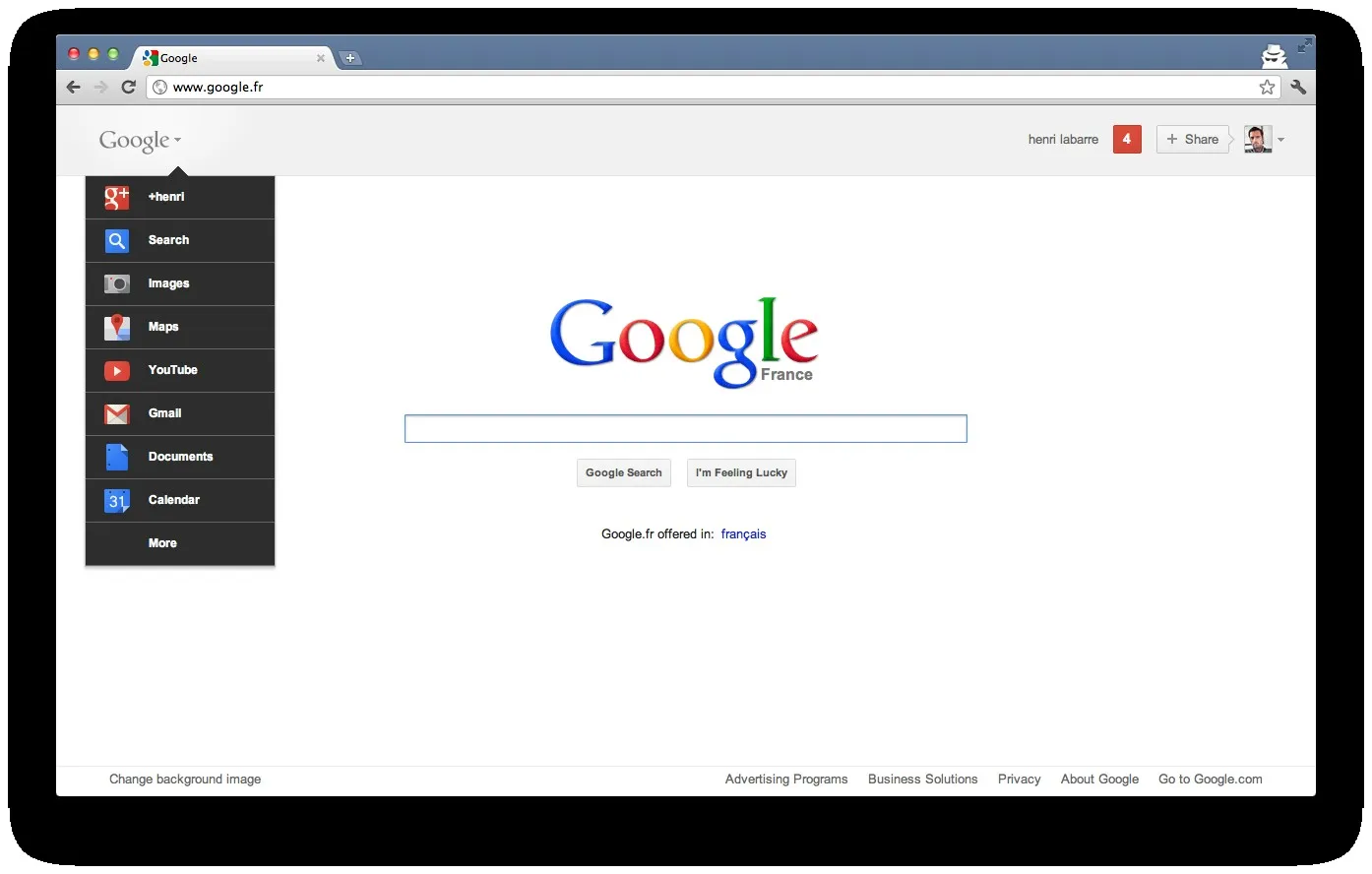Click the profile avatar photo
This screenshot has height=874, width=1372.
pyautogui.click(x=1258, y=140)
